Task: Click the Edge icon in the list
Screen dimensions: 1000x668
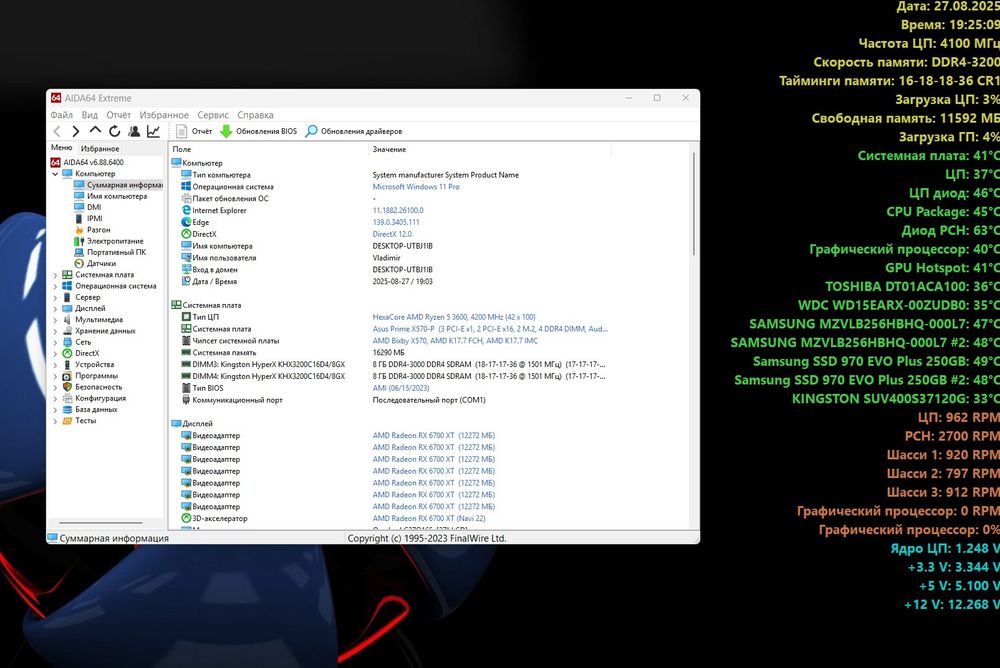Action: click(186, 222)
